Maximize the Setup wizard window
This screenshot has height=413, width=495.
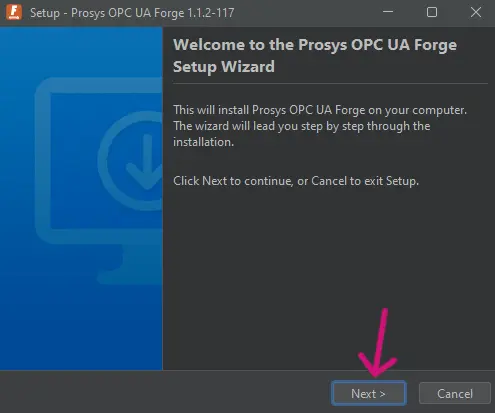[432, 12]
